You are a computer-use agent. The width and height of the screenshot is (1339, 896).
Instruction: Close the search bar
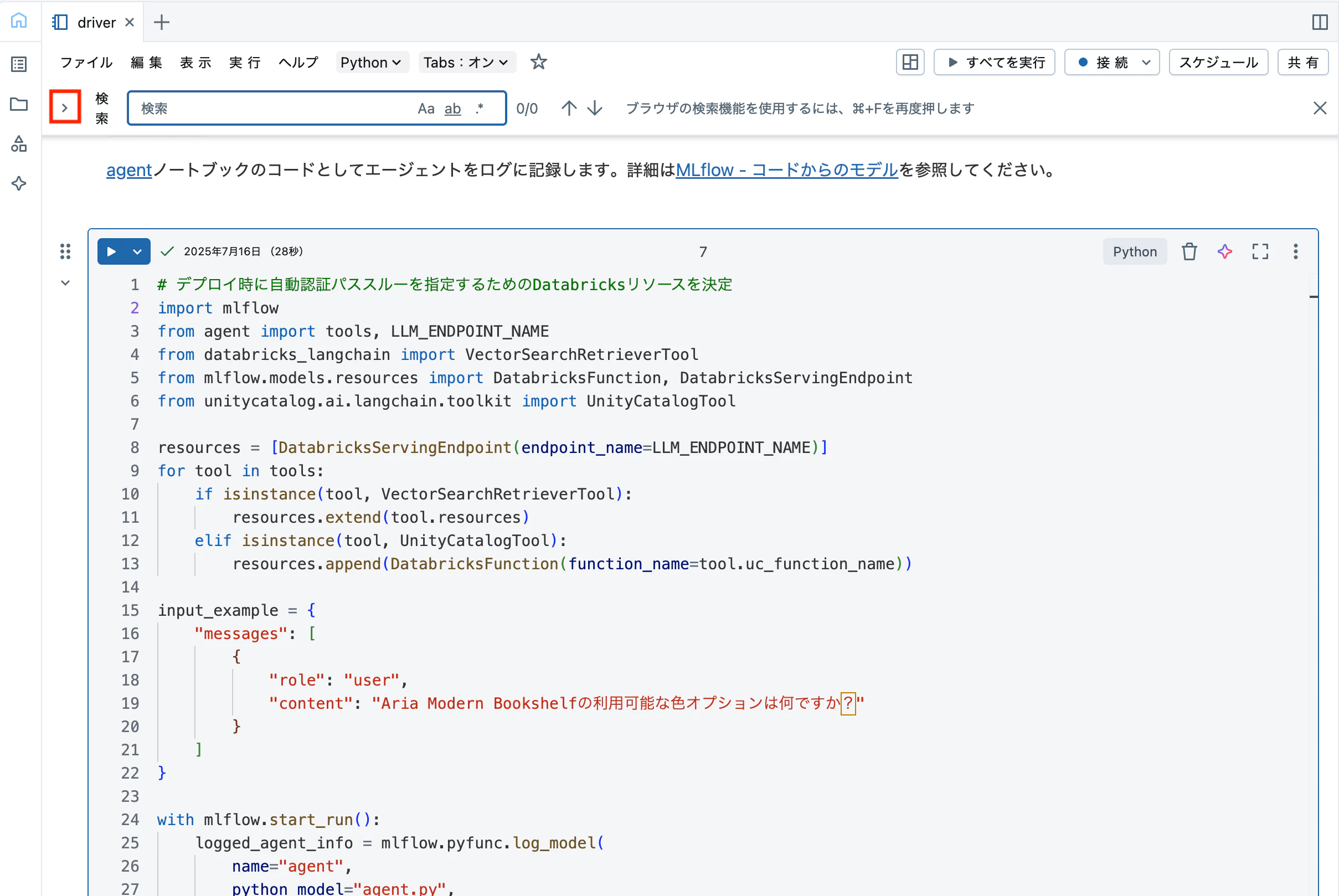point(1320,108)
